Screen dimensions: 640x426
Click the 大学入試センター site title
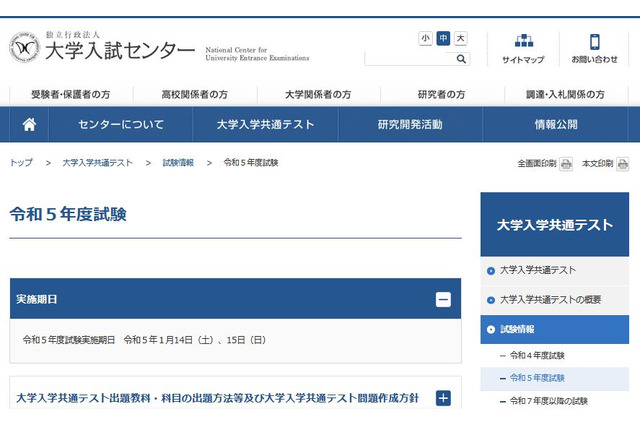tap(120, 51)
